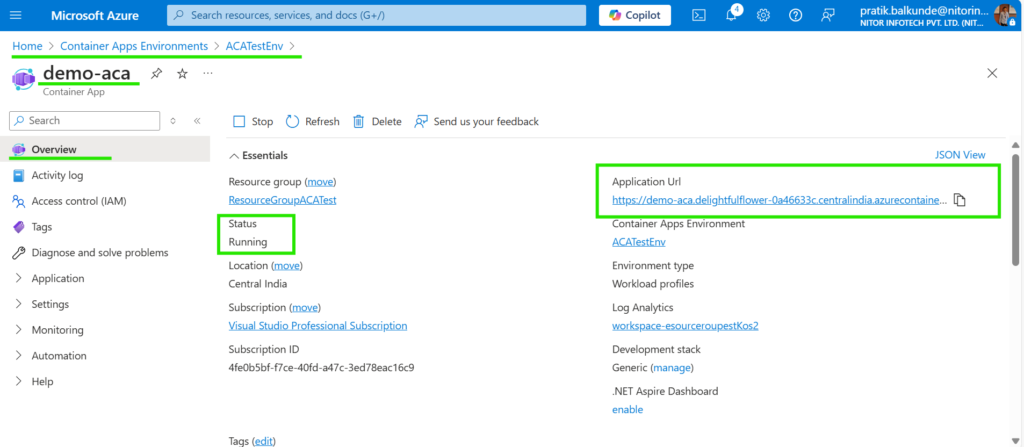The height and width of the screenshot is (447, 1024).
Task: Open the Azure portal hamburger menu
Action: [x=16, y=15]
